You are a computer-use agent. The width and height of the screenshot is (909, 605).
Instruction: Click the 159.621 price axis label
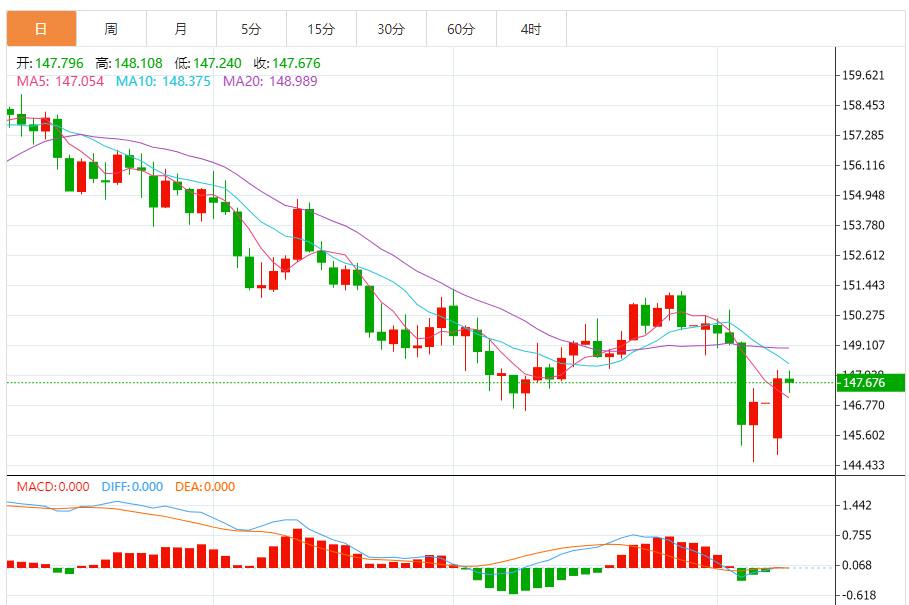863,75
